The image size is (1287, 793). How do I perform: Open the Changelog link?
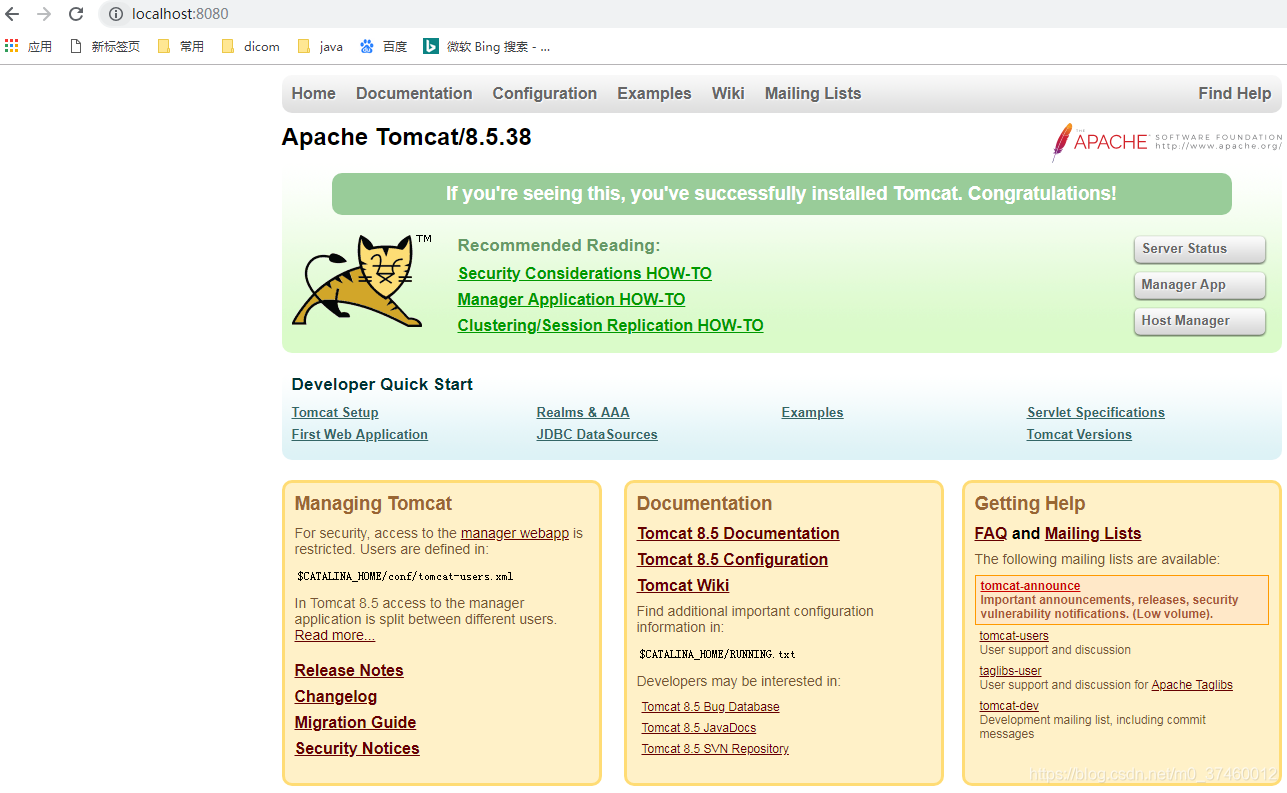click(x=336, y=696)
